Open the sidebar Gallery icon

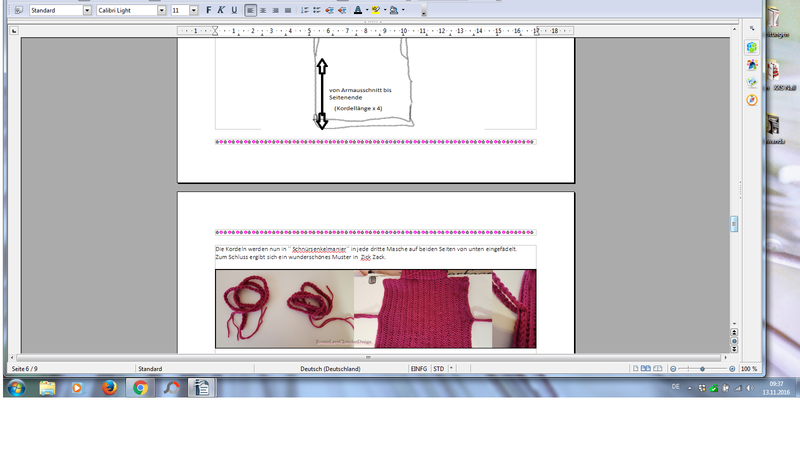pyautogui.click(x=752, y=83)
